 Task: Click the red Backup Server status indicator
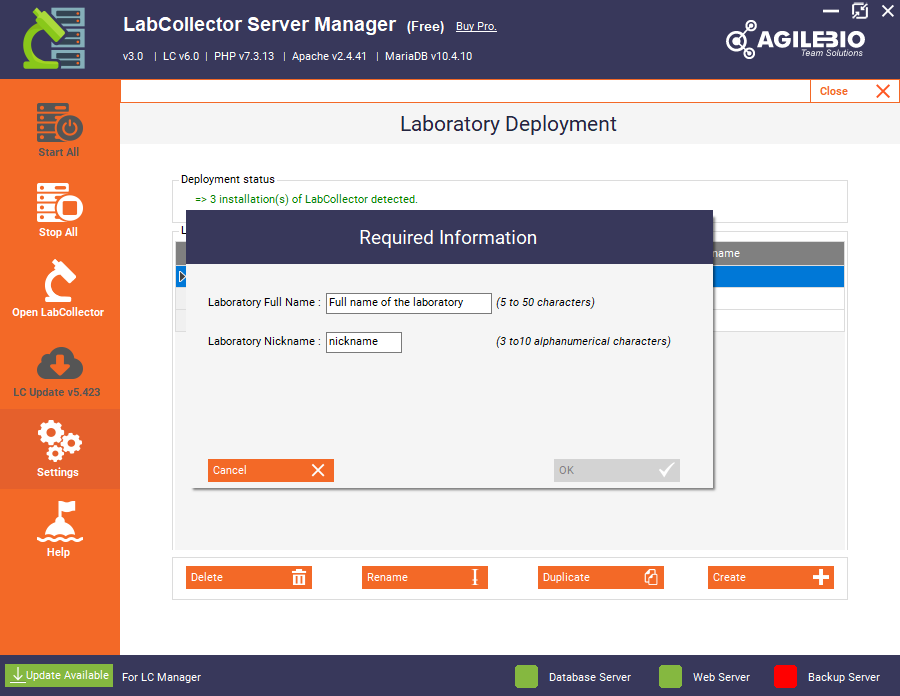[x=785, y=676]
